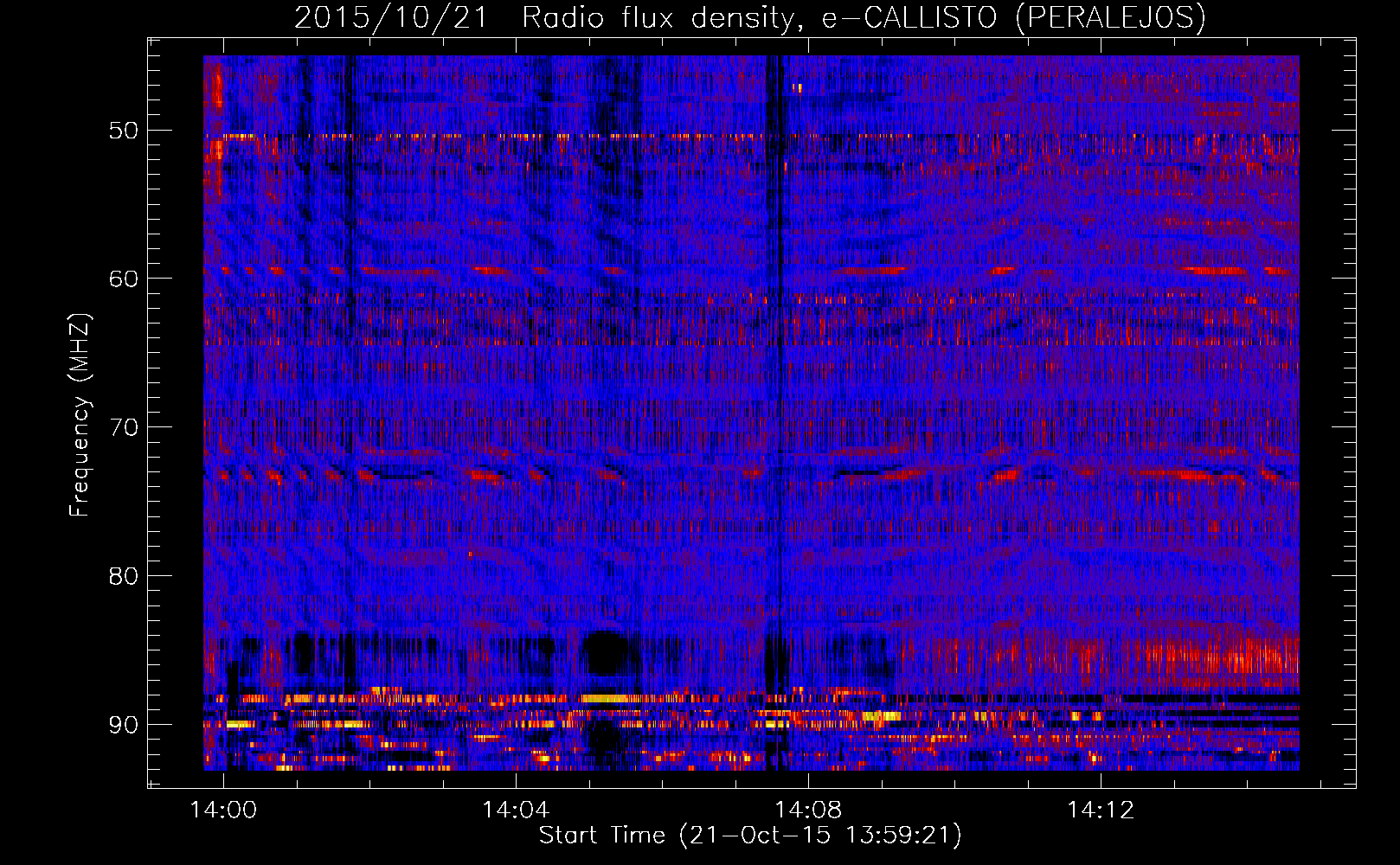Click the plot title mentioning e-CALLISTO (PERALEJOS)
Image resolution: width=1400 pixels, height=865 pixels.
point(749,17)
